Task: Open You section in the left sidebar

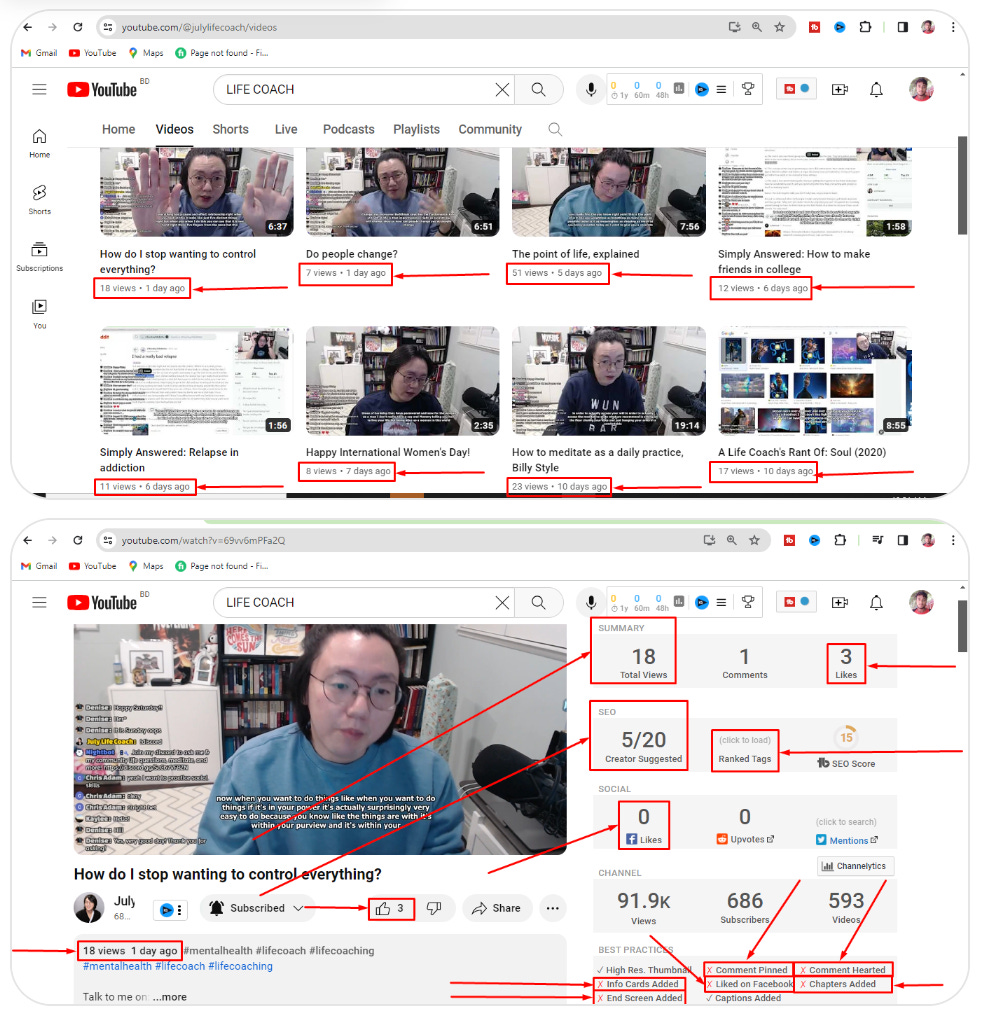Action: click(39, 314)
